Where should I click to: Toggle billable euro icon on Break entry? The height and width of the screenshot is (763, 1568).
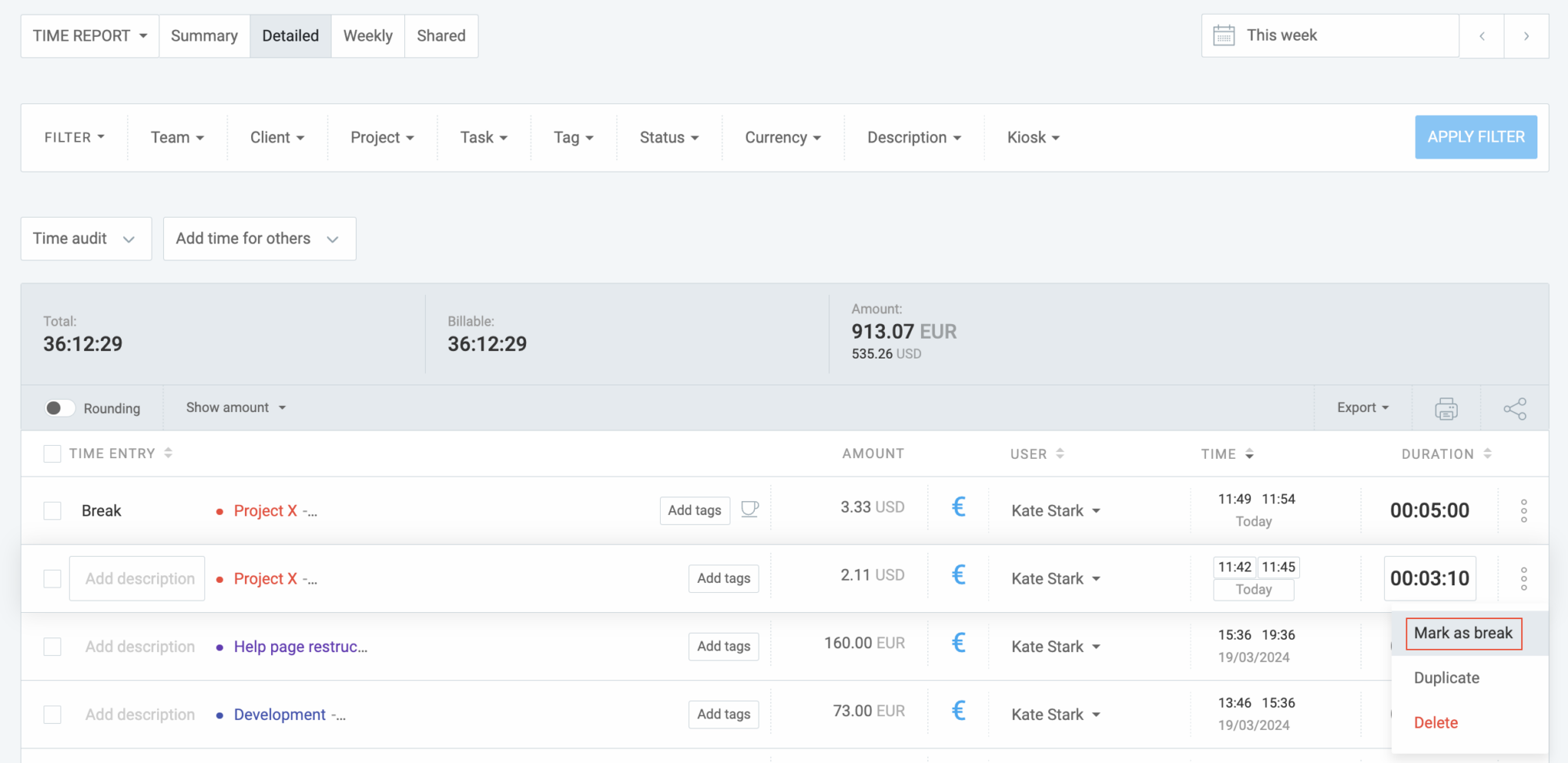tap(958, 507)
